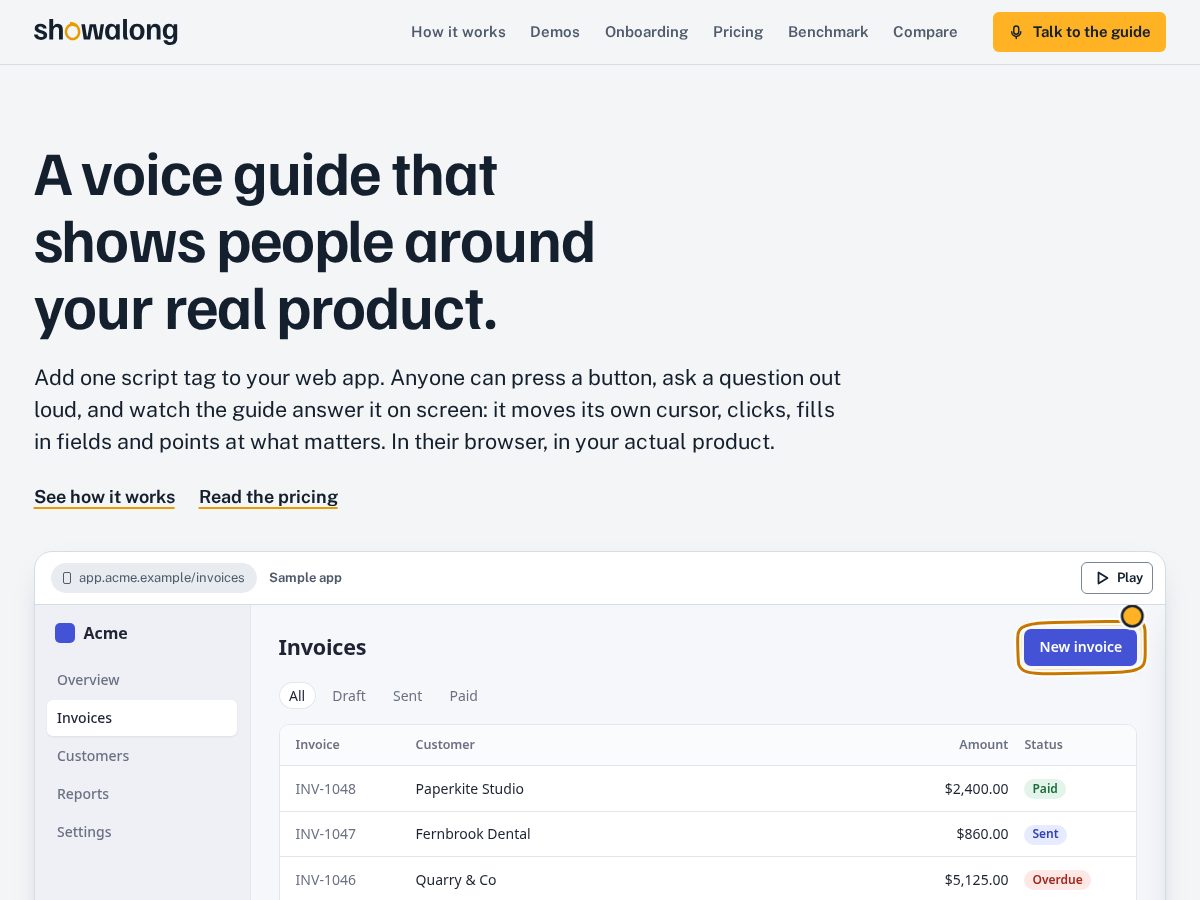Image resolution: width=1200 pixels, height=900 pixels.
Task: Click the app.acme.example/invoices URL pill
Action: tap(154, 578)
